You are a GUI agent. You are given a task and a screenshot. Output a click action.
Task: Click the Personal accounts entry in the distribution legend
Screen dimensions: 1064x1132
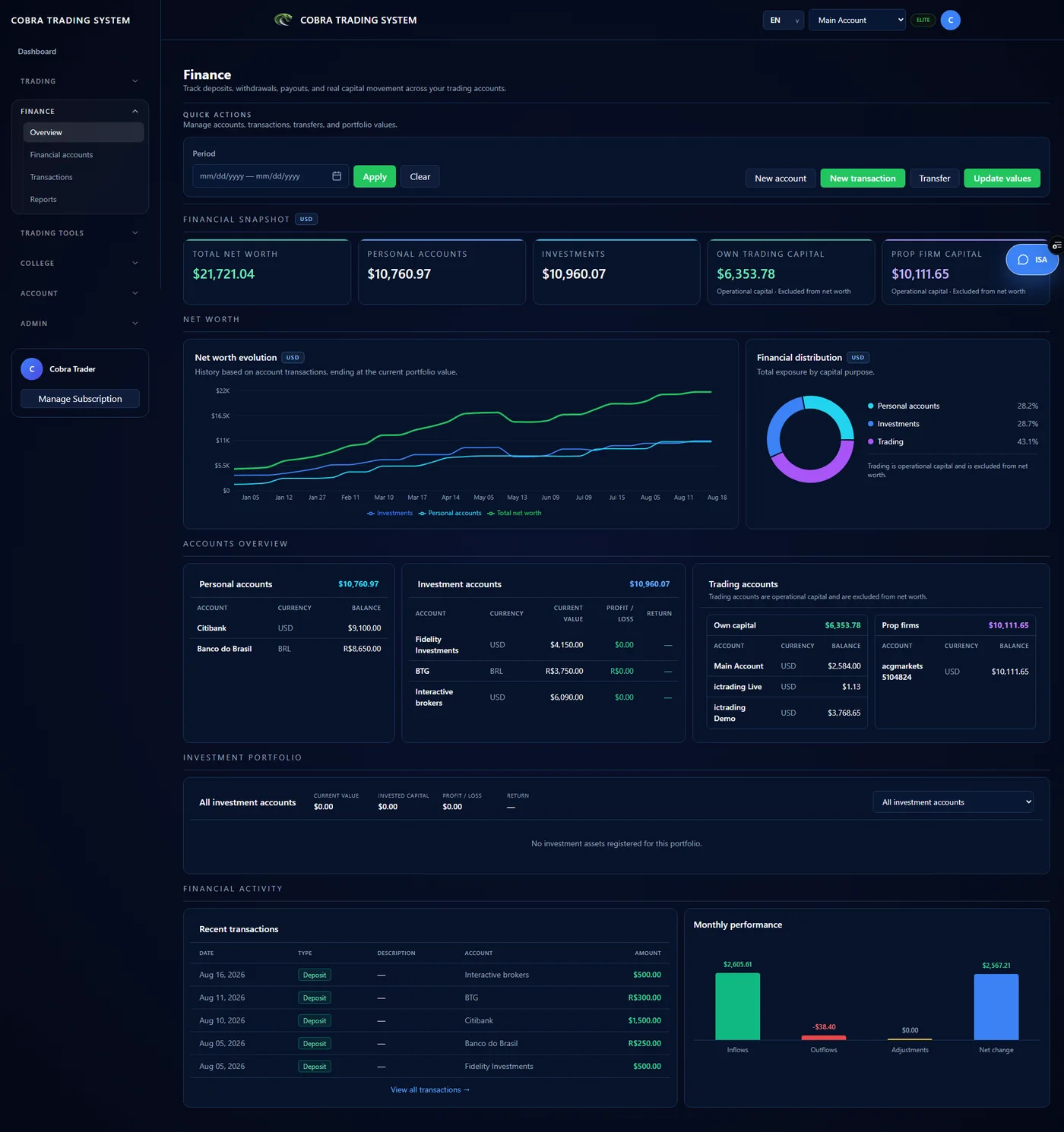(952, 406)
